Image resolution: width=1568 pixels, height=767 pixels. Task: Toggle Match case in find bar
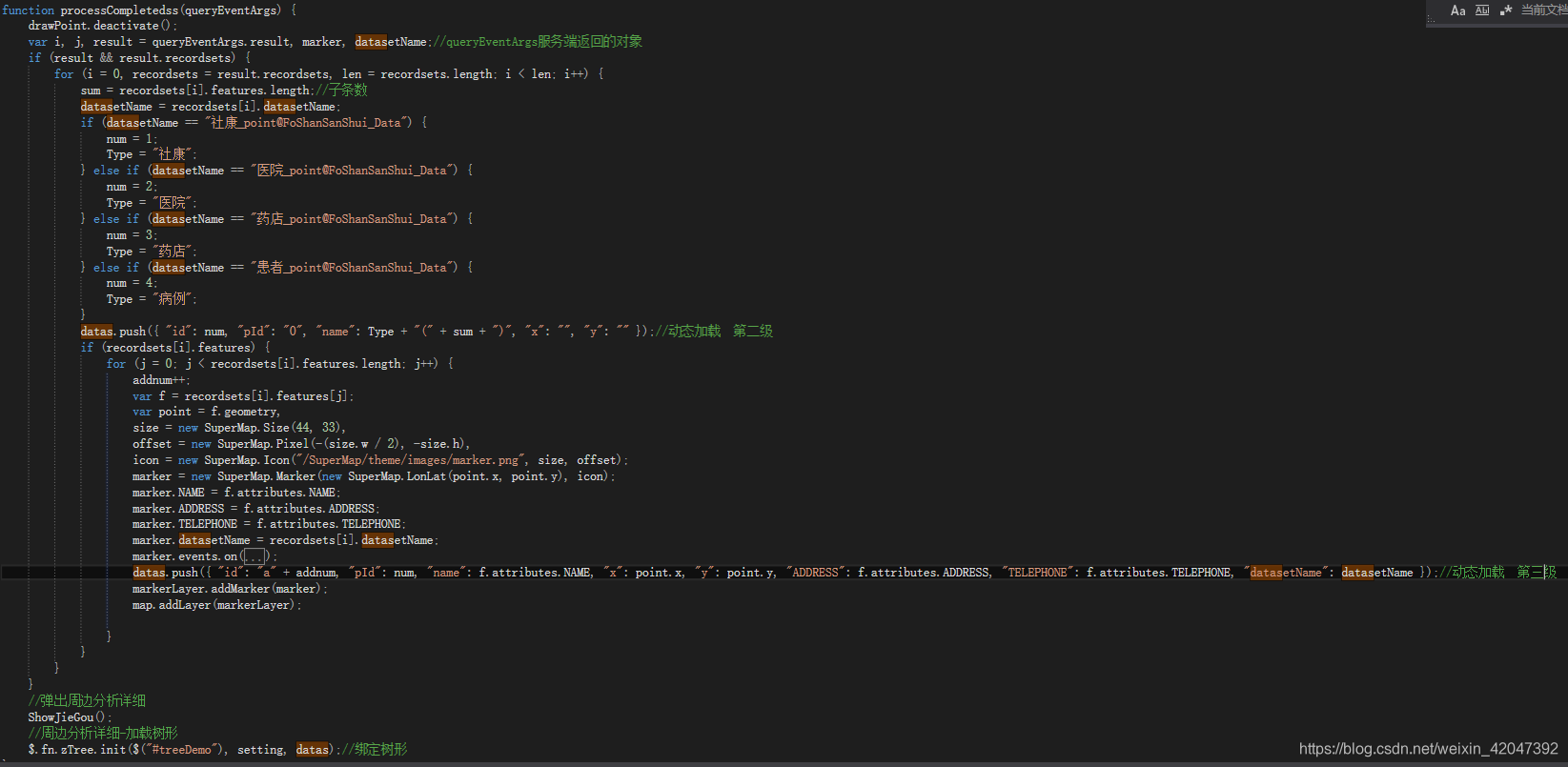[x=1457, y=10]
